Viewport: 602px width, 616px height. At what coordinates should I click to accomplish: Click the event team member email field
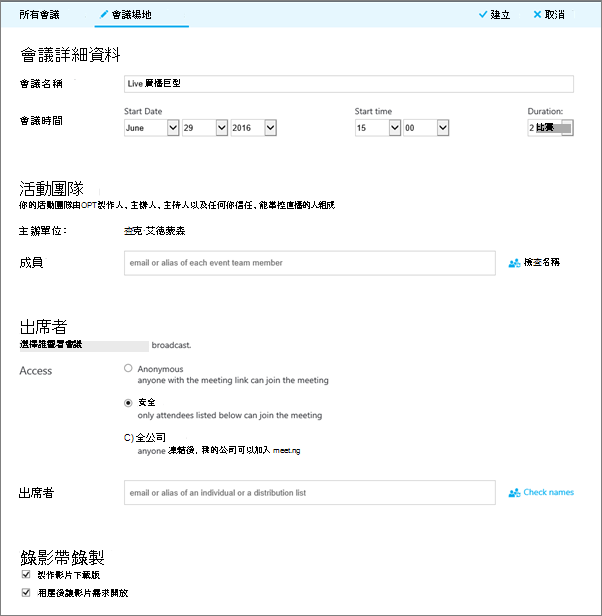[310, 263]
